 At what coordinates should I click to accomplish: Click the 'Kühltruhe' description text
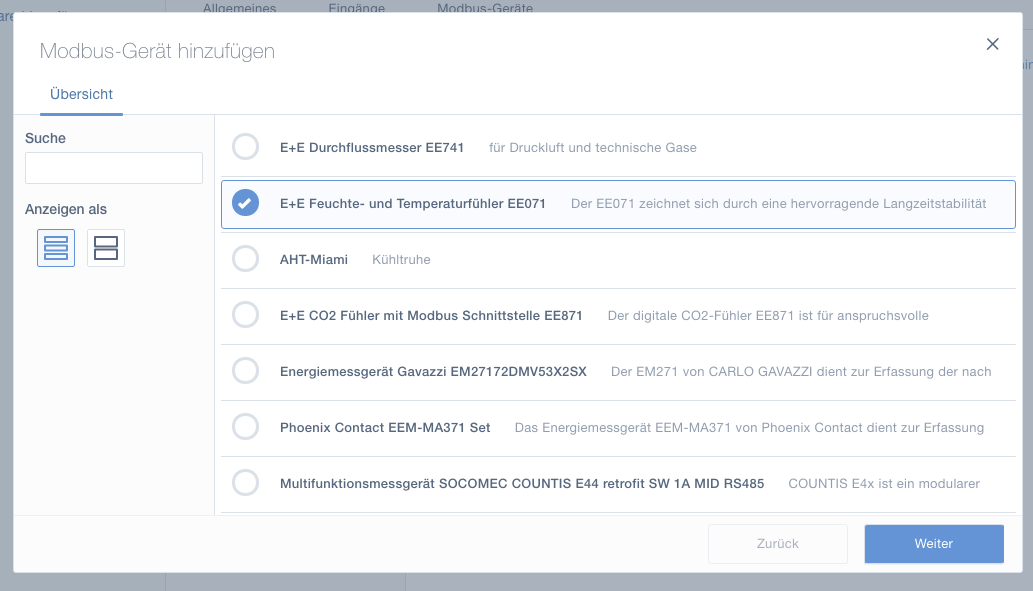pos(401,260)
